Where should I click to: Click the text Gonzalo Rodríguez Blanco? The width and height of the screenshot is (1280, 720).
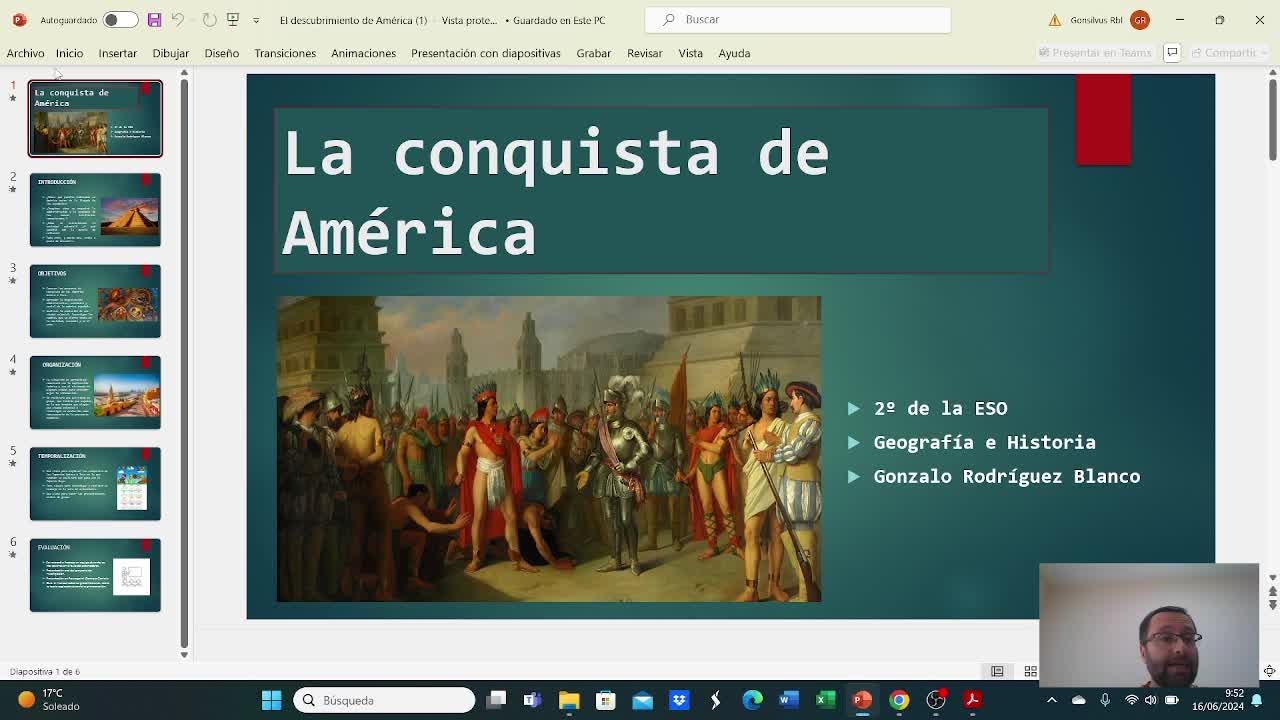(x=1006, y=476)
